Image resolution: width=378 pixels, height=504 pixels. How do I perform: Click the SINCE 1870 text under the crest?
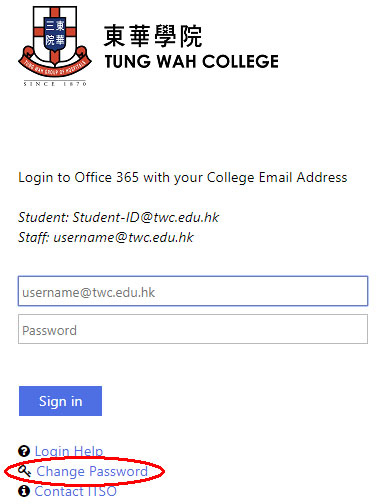(55, 84)
